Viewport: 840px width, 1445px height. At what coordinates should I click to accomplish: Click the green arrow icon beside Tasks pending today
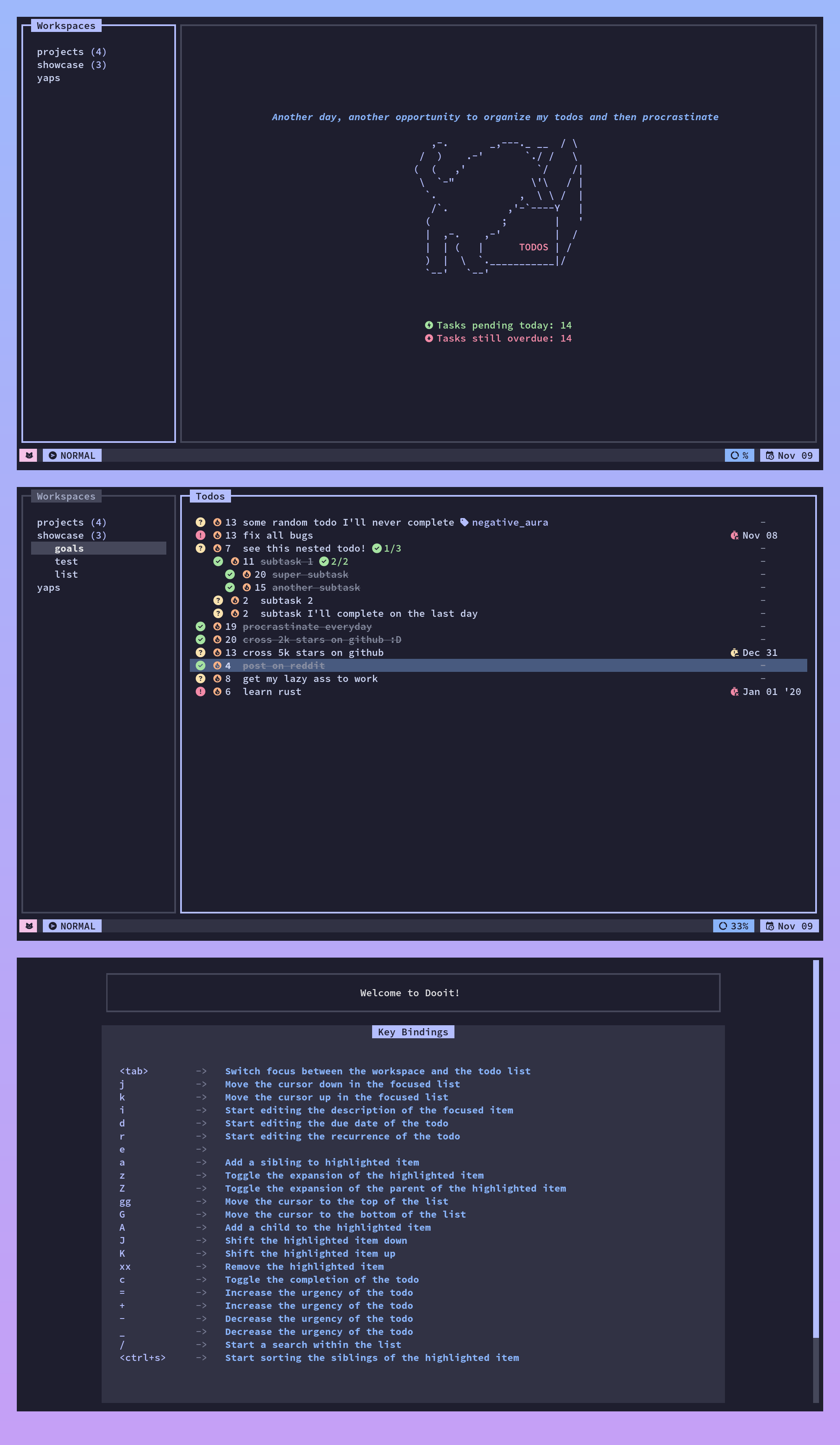[430, 325]
